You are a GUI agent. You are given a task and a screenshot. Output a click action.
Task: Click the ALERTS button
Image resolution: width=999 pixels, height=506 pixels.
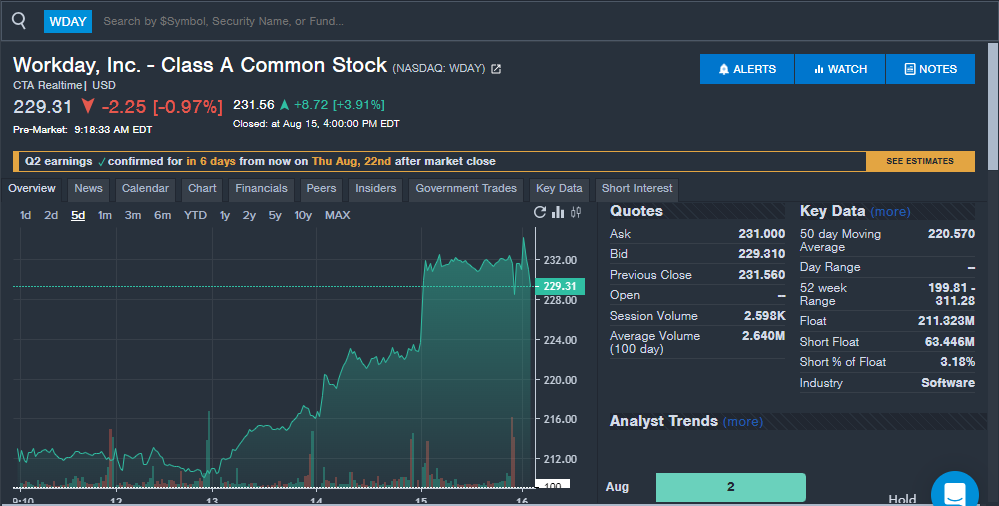(747, 69)
